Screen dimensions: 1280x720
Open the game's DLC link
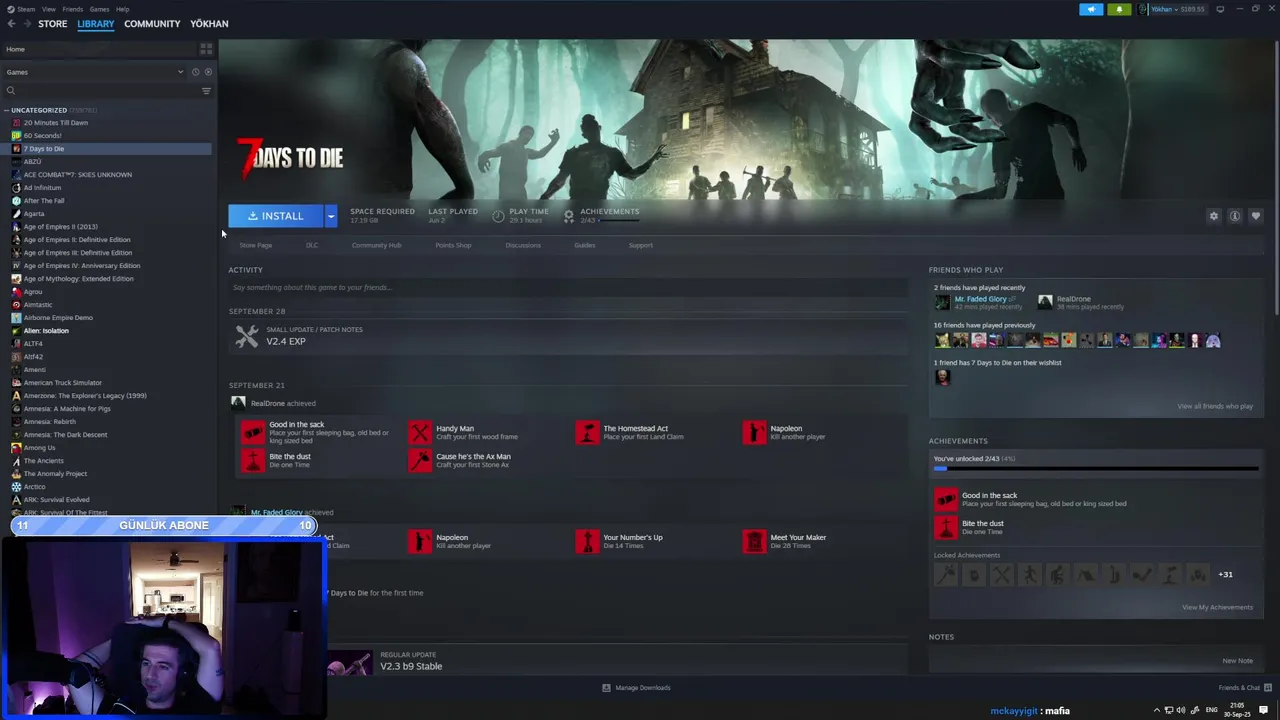click(x=312, y=245)
